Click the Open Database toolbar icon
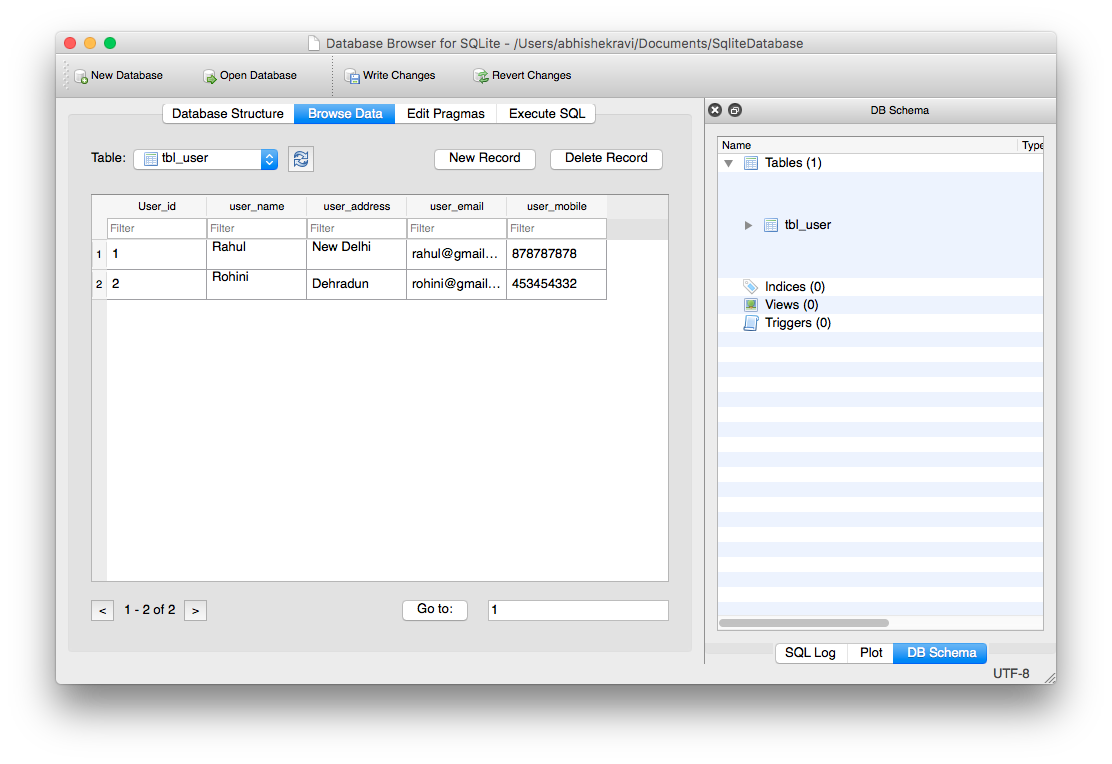Viewport: 1112px width, 764px height. 210,76
